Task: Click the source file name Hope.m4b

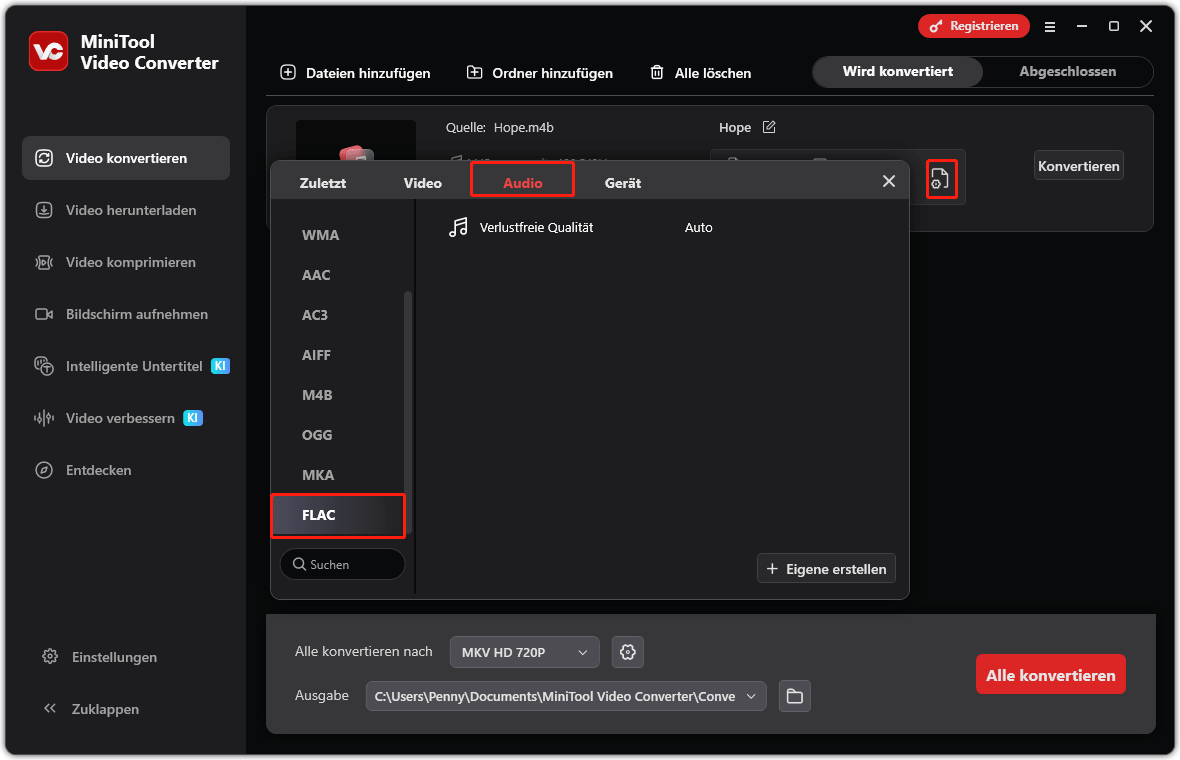Action: click(524, 128)
